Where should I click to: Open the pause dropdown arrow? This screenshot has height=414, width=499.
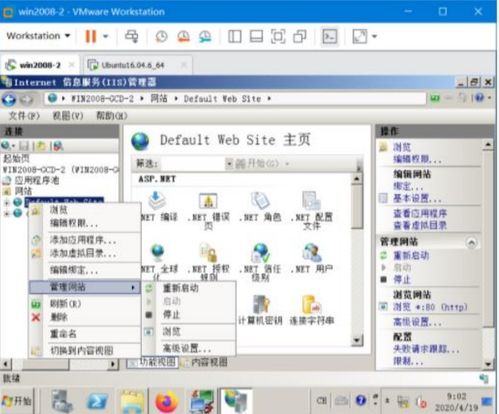(106, 36)
